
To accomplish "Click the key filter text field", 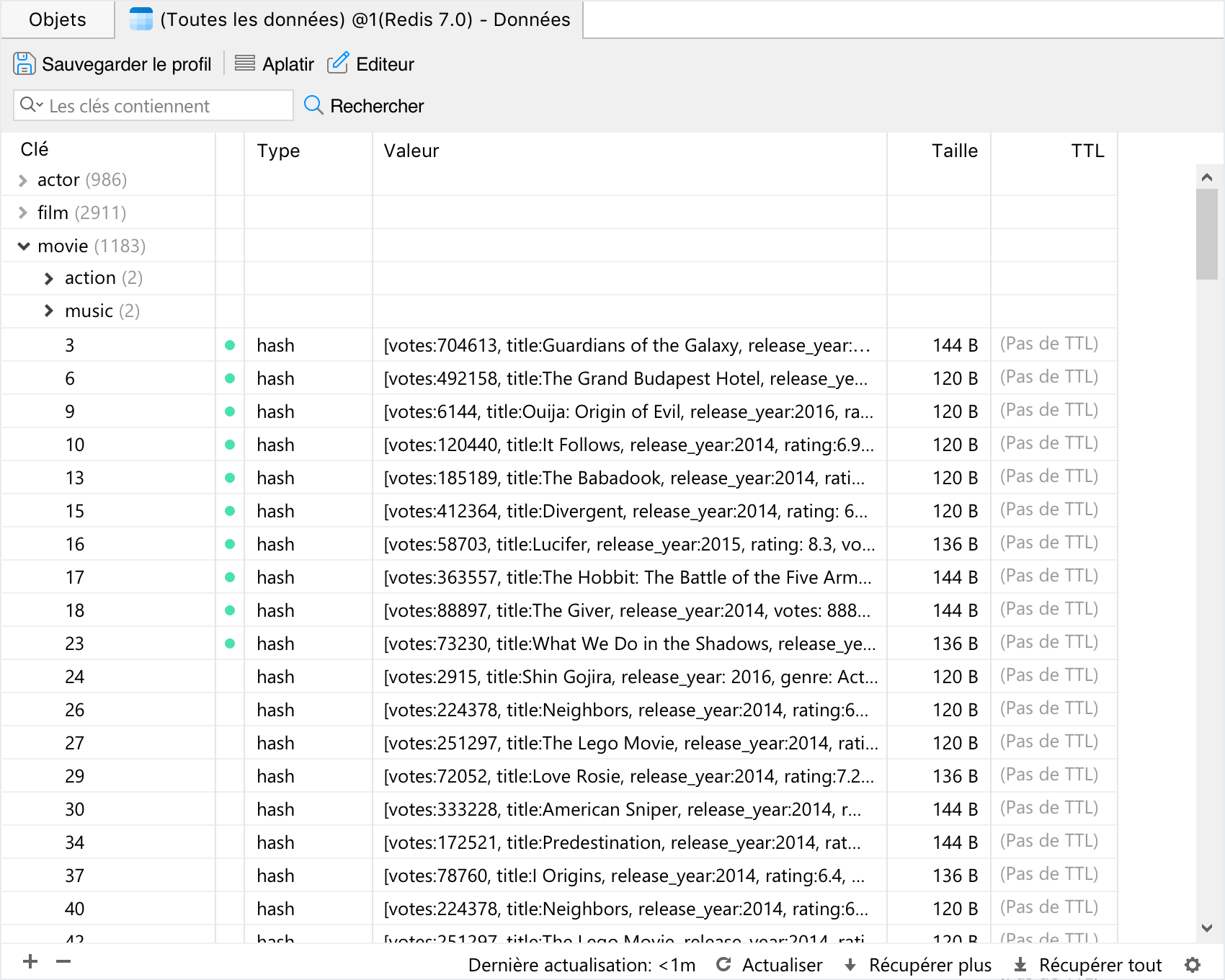I will (x=166, y=106).
